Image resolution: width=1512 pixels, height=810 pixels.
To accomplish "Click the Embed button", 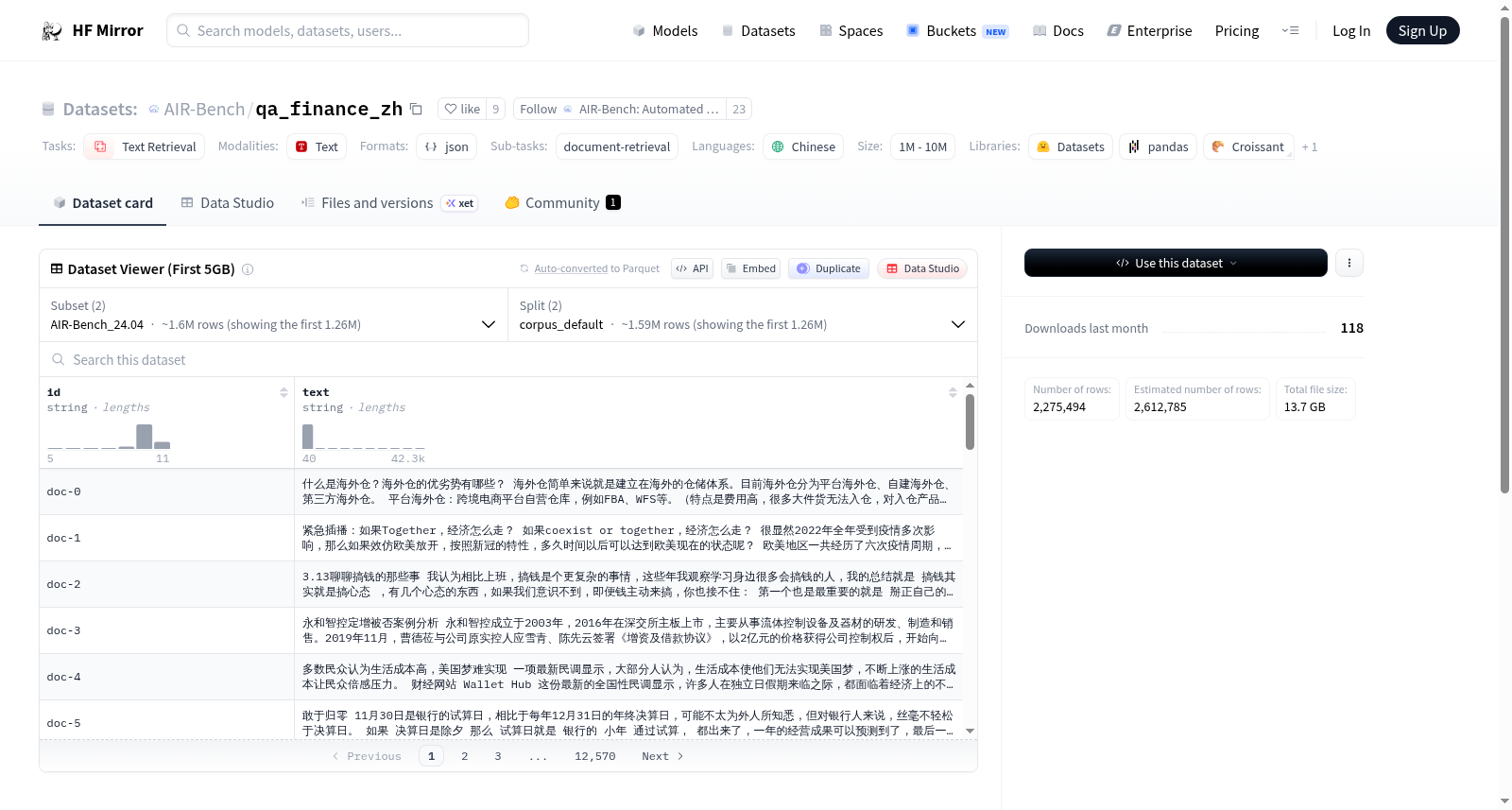I will point(750,268).
